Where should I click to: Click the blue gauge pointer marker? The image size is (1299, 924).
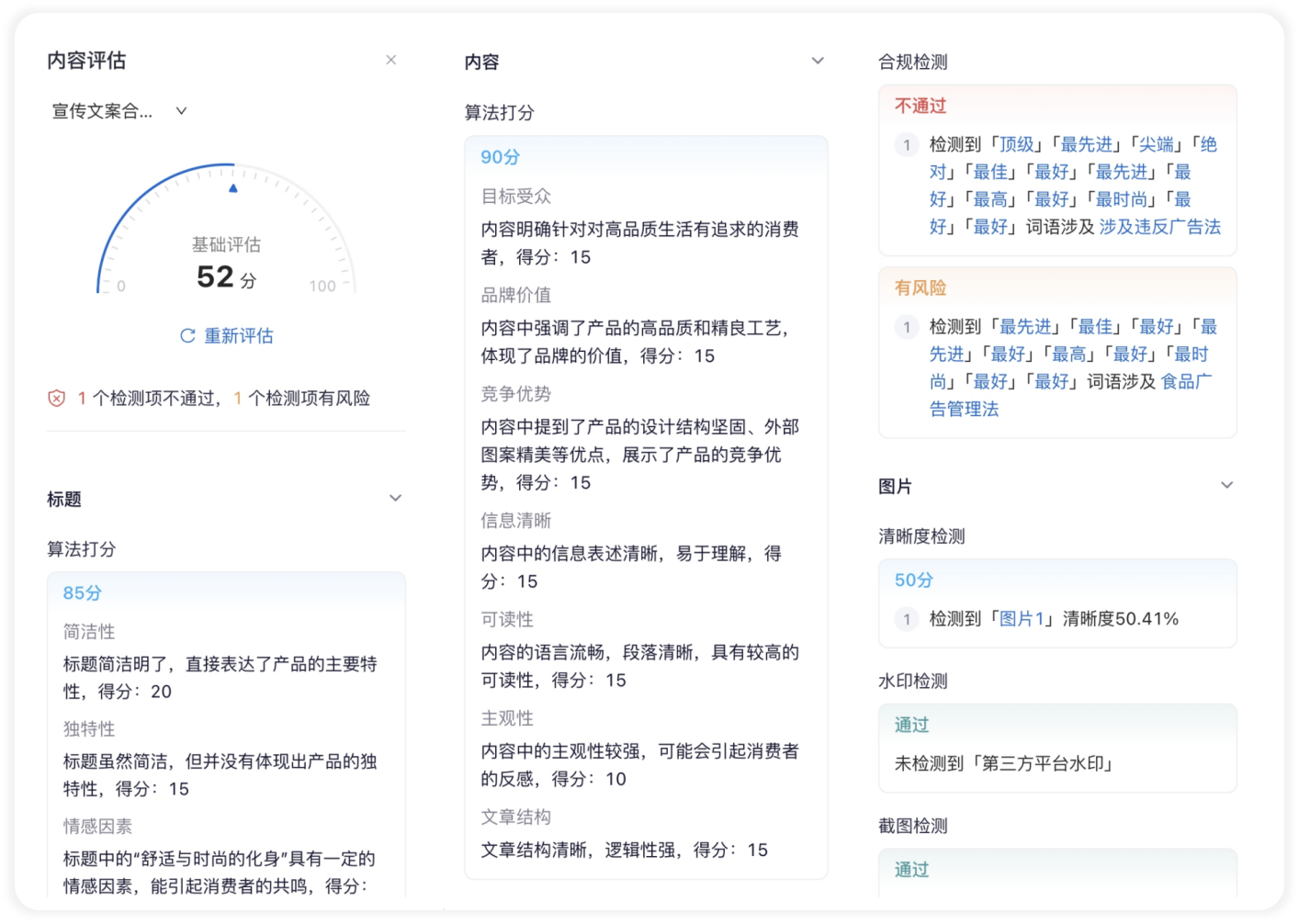pos(233,188)
